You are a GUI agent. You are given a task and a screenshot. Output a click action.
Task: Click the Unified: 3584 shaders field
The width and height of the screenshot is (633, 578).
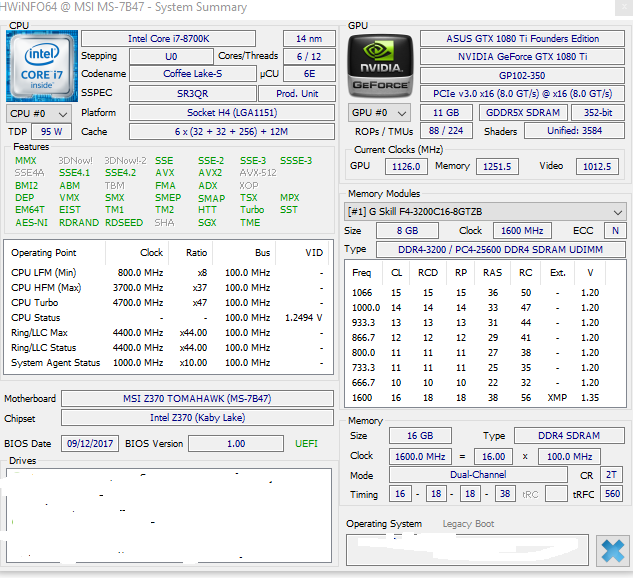tap(574, 131)
